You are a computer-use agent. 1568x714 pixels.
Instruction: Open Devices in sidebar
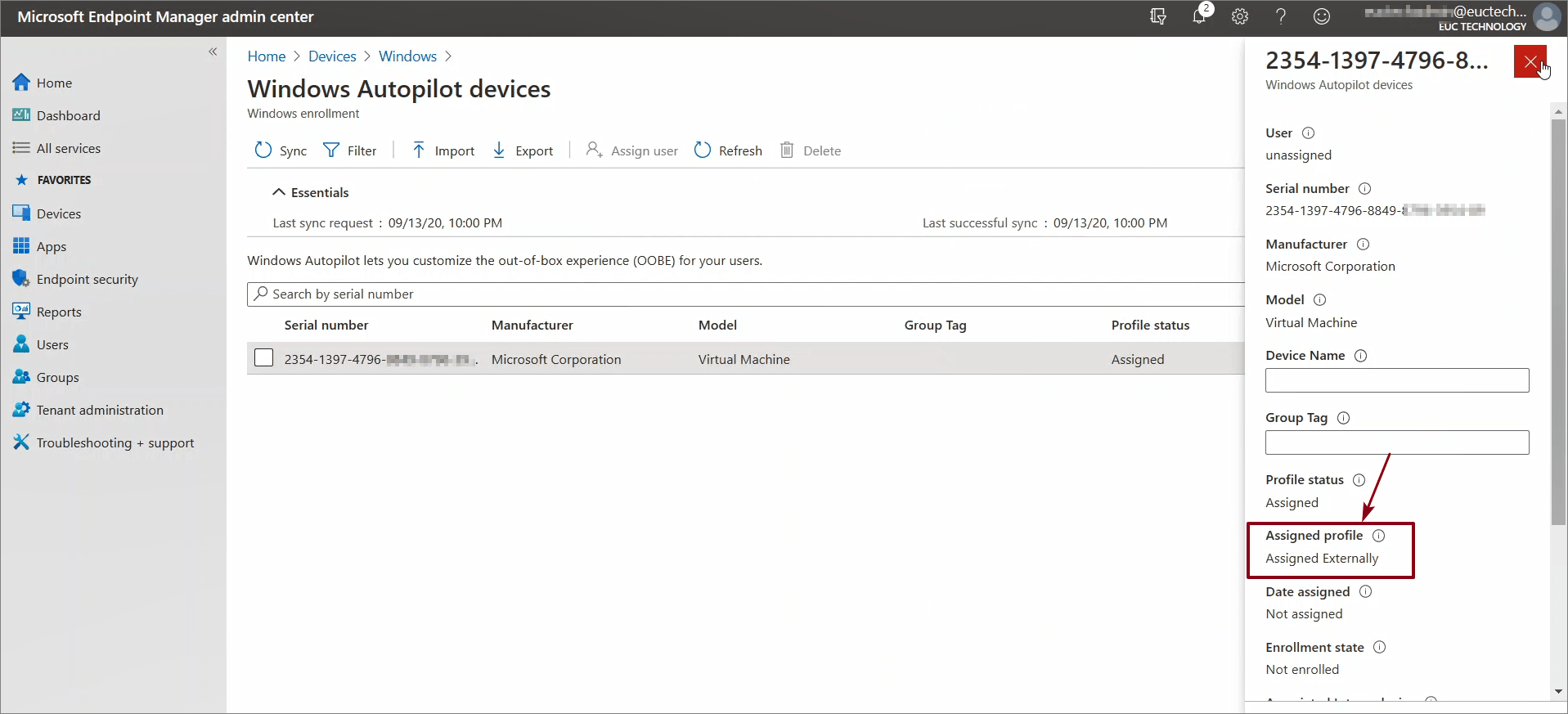point(58,213)
